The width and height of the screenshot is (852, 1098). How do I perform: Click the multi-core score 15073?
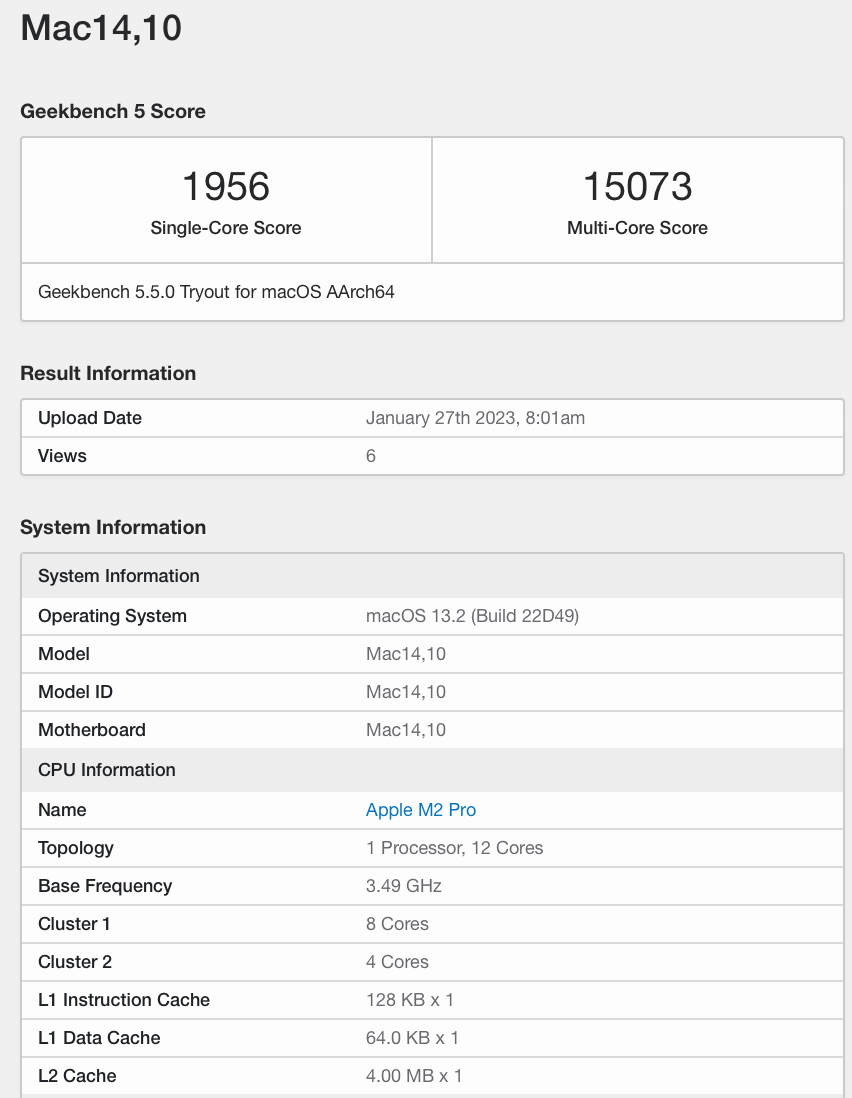coord(638,186)
